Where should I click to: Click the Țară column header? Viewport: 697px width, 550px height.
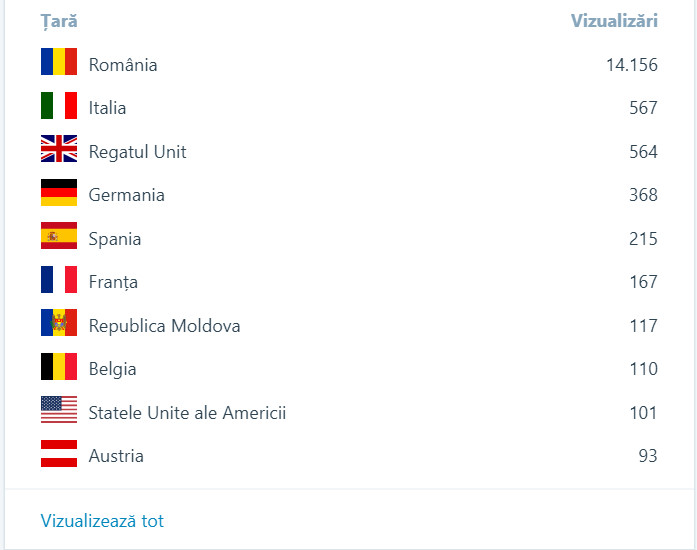[x=59, y=21]
